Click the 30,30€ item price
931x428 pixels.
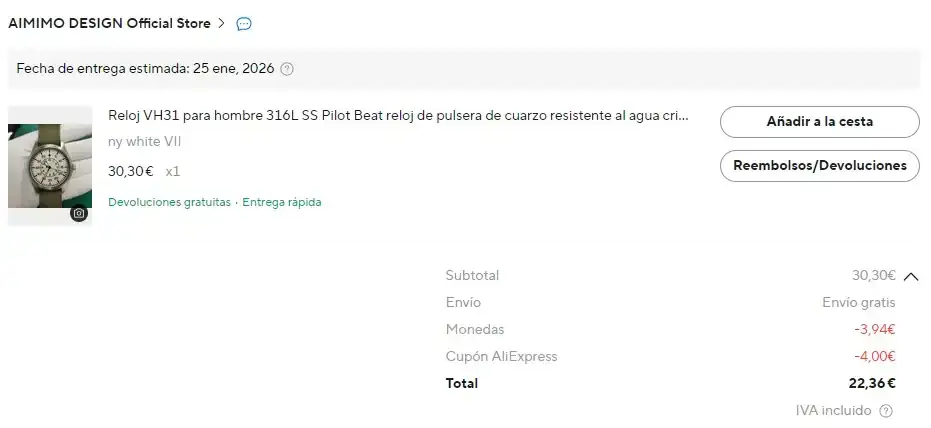tap(130, 171)
